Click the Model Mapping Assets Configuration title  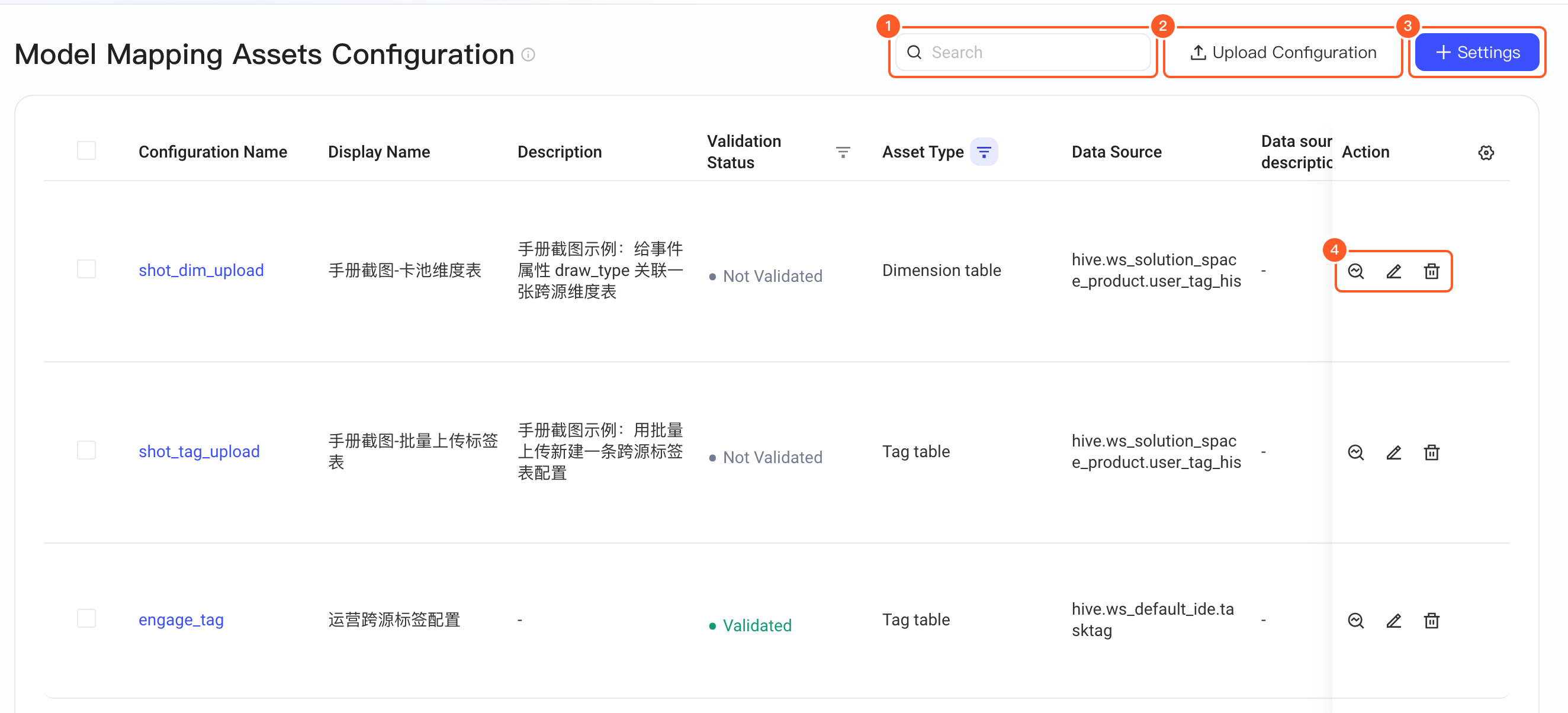click(x=264, y=54)
